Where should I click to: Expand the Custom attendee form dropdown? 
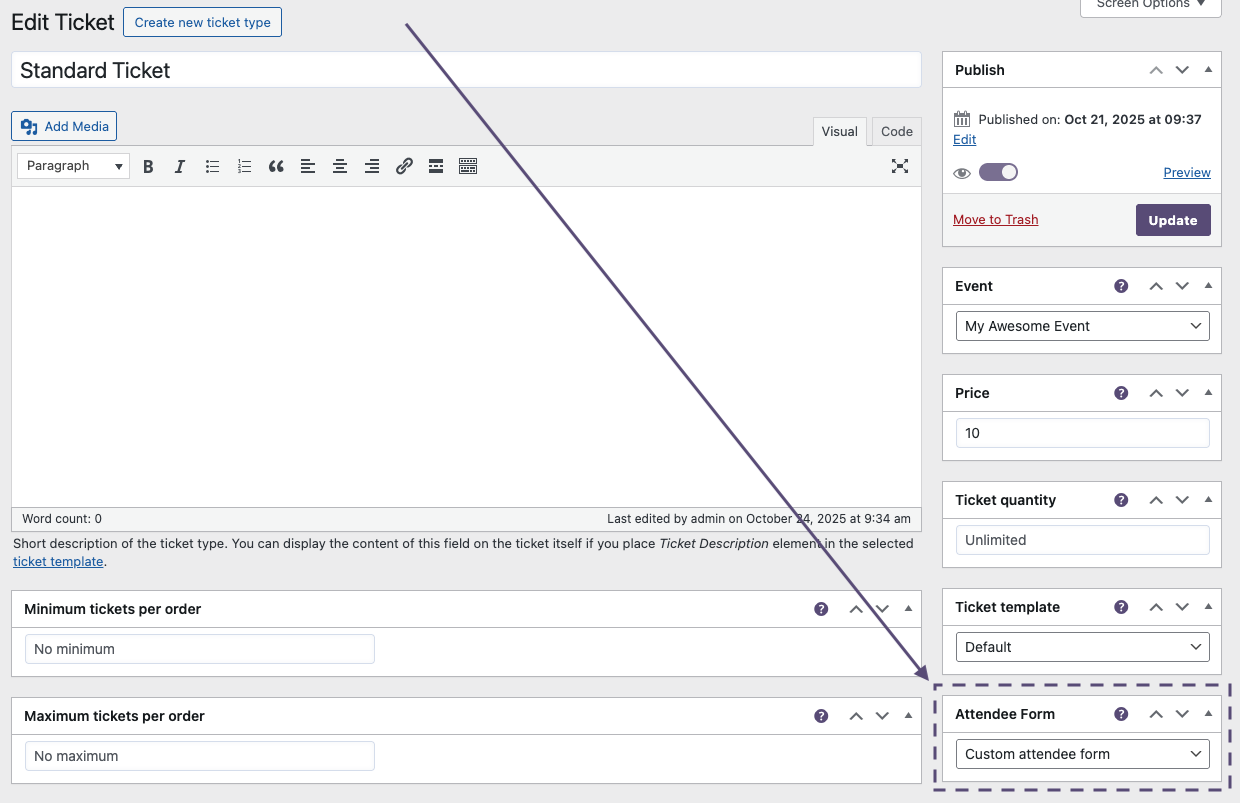pos(1082,754)
